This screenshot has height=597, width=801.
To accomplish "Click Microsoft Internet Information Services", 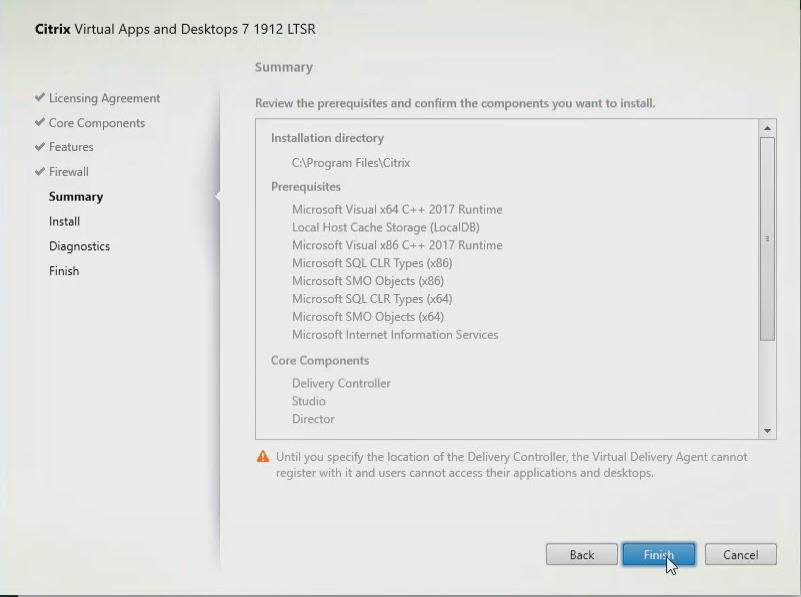I will [x=395, y=335].
